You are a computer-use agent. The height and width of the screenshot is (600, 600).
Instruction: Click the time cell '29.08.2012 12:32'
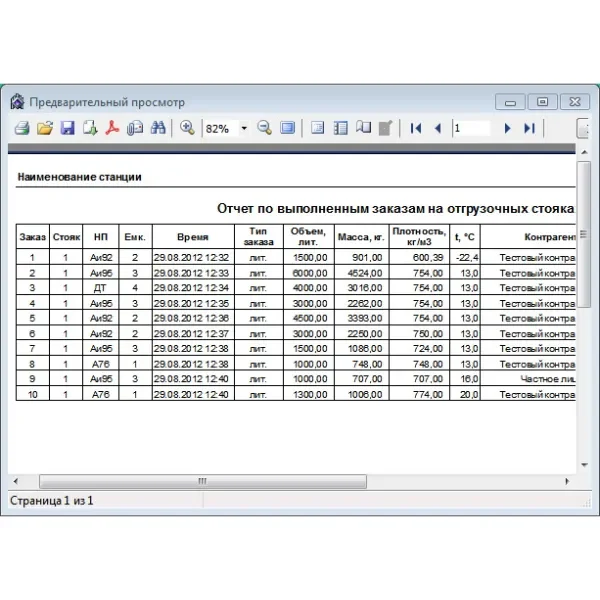point(191,258)
